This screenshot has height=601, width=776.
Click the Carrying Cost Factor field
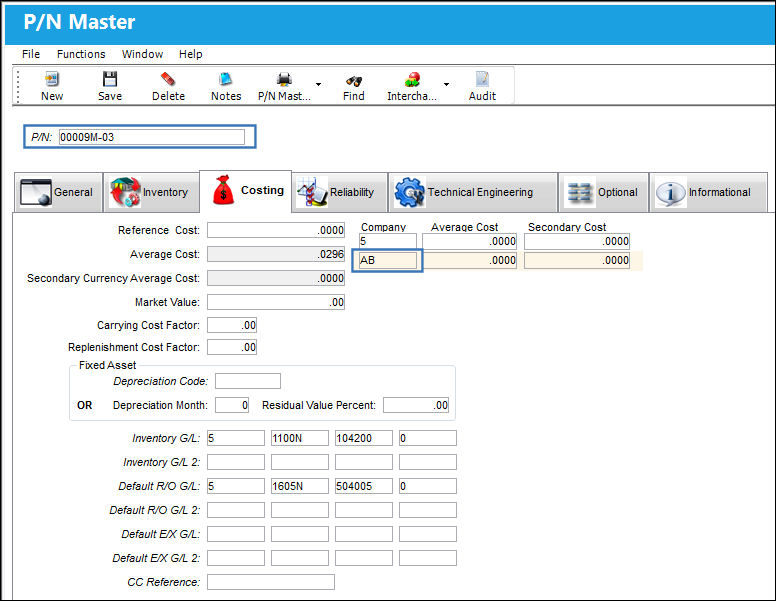coord(232,325)
